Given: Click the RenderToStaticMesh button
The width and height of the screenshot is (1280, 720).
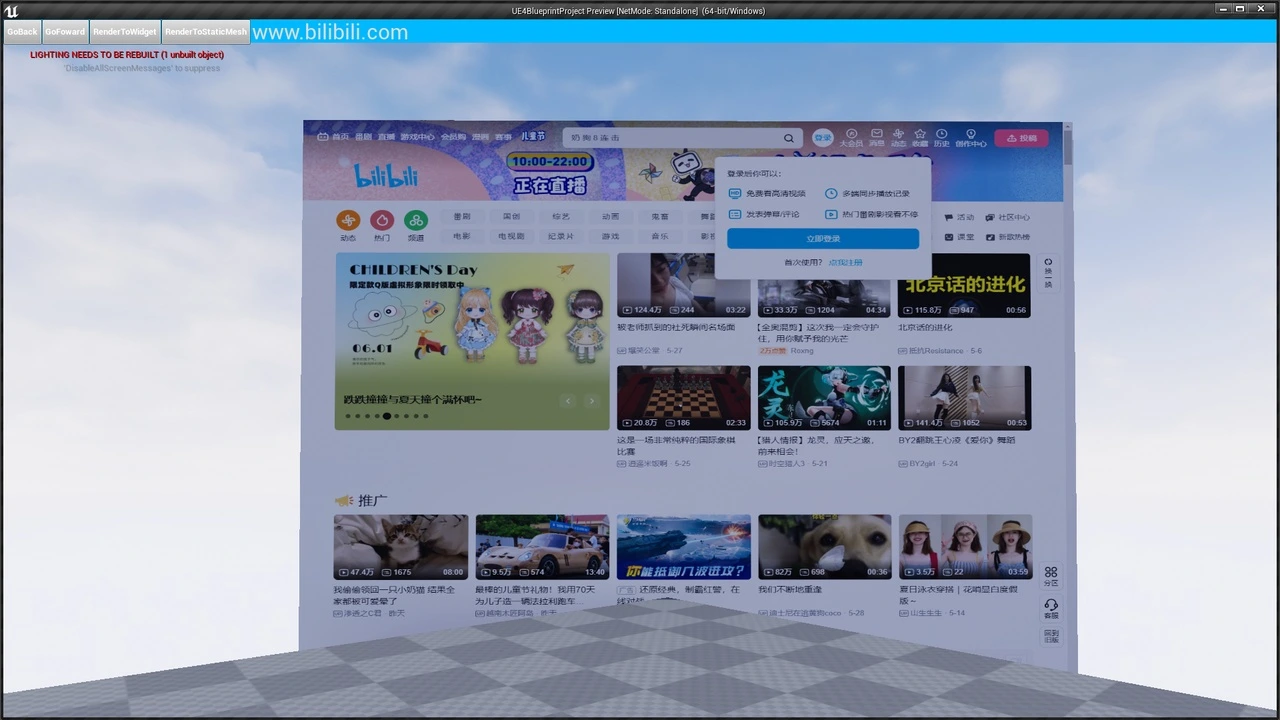Looking at the screenshot, I should [x=206, y=32].
